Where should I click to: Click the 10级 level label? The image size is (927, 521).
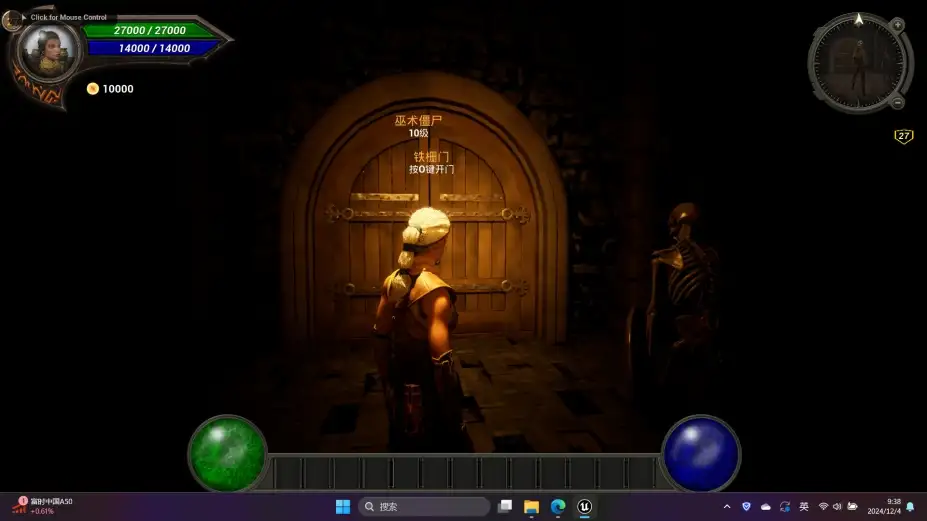point(419,133)
